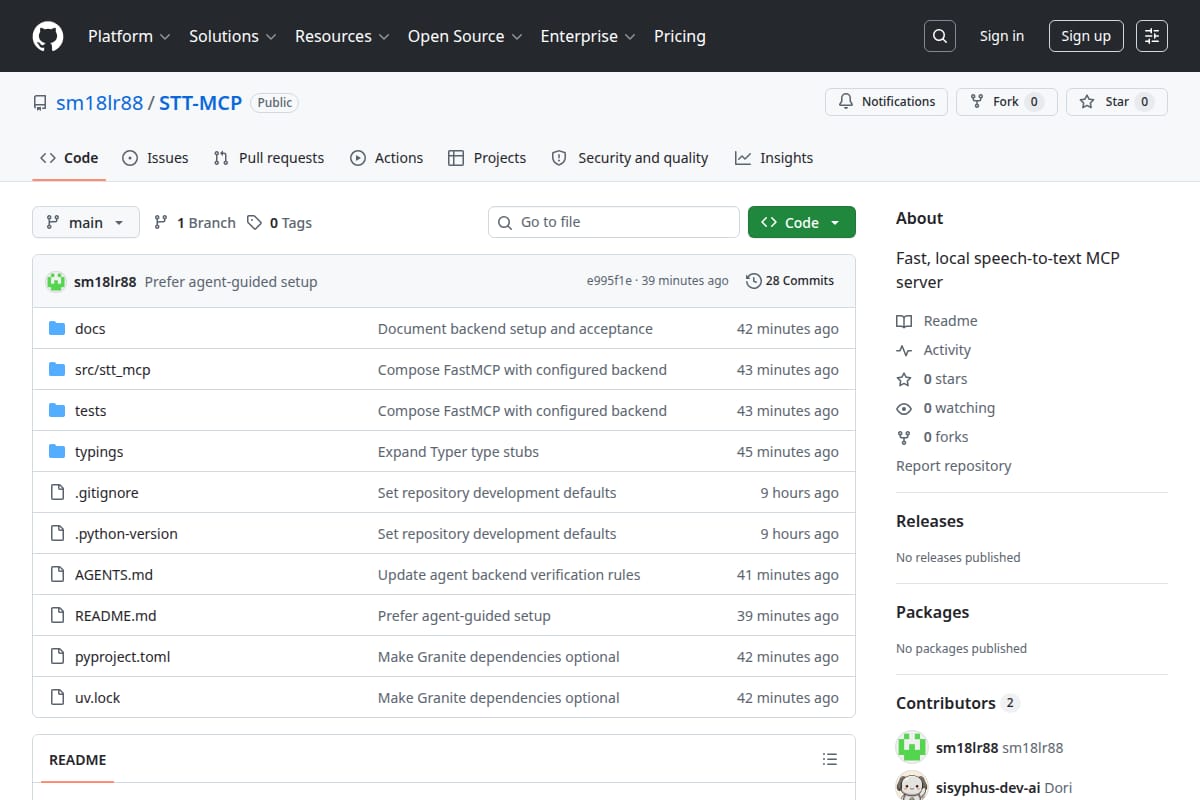This screenshot has width=1200, height=800.
Task: Open the GitHub logo homepage
Action: click(48, 36)
